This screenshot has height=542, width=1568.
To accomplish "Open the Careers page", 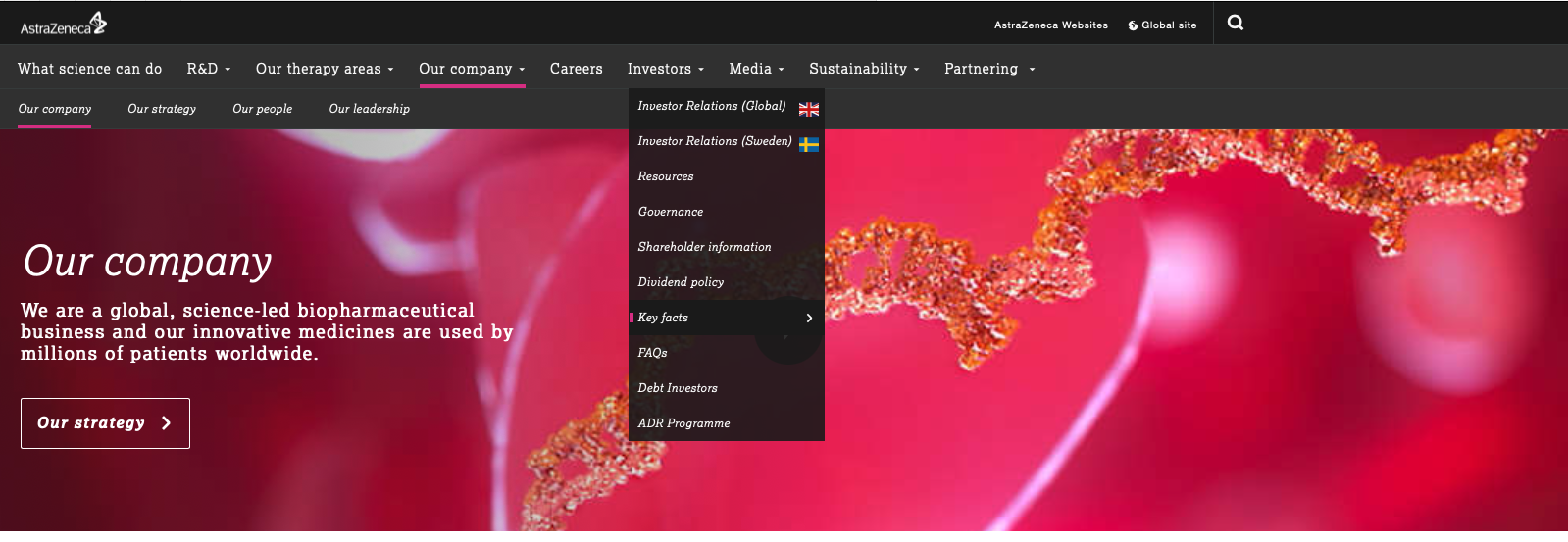I will click(x=577, y=69).
